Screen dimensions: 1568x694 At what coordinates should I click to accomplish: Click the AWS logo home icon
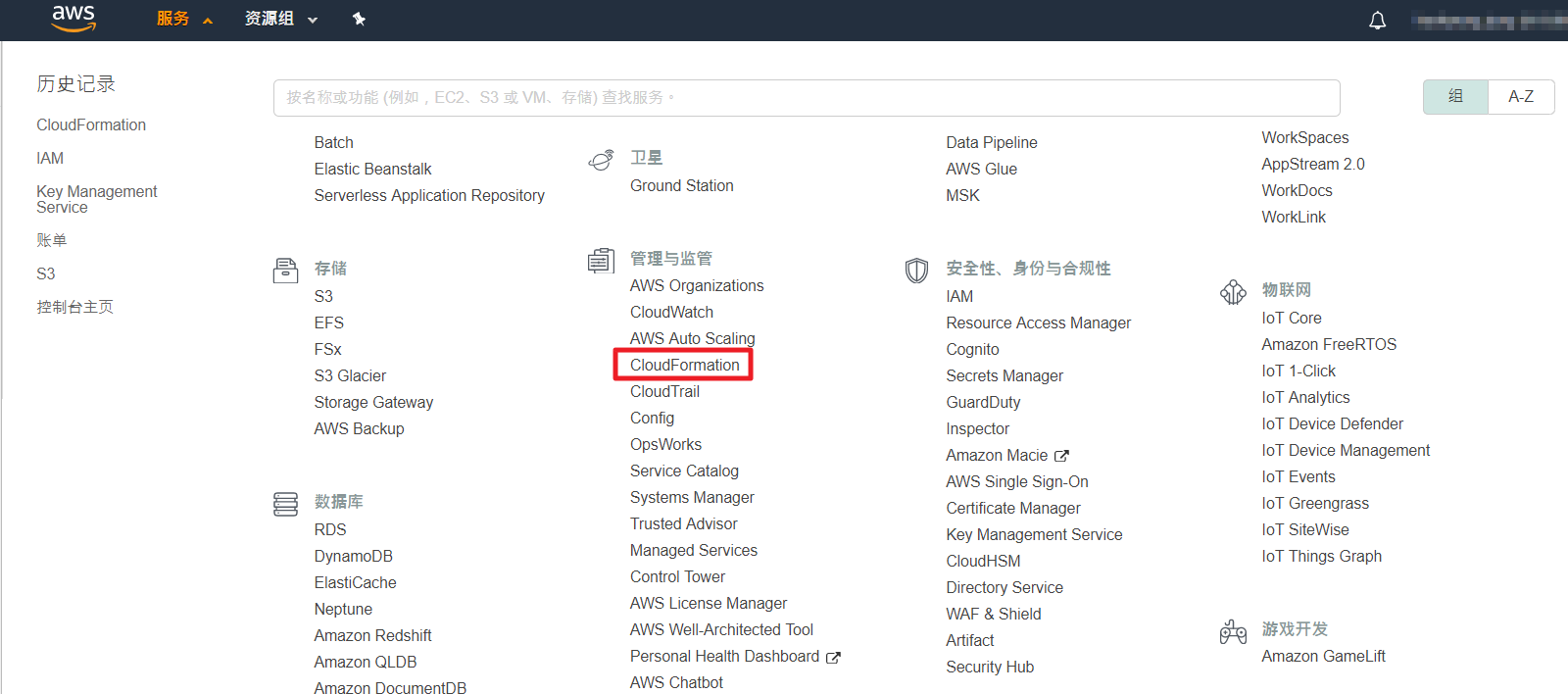(73, 18)
